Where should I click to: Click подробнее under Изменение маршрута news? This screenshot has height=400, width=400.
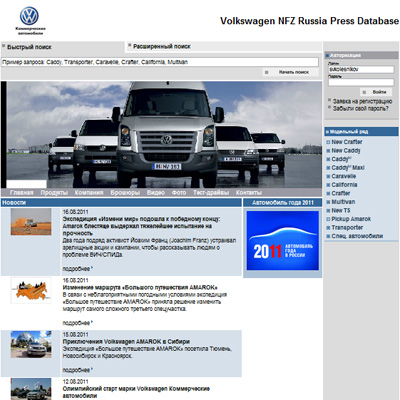[x=77, y=323]
